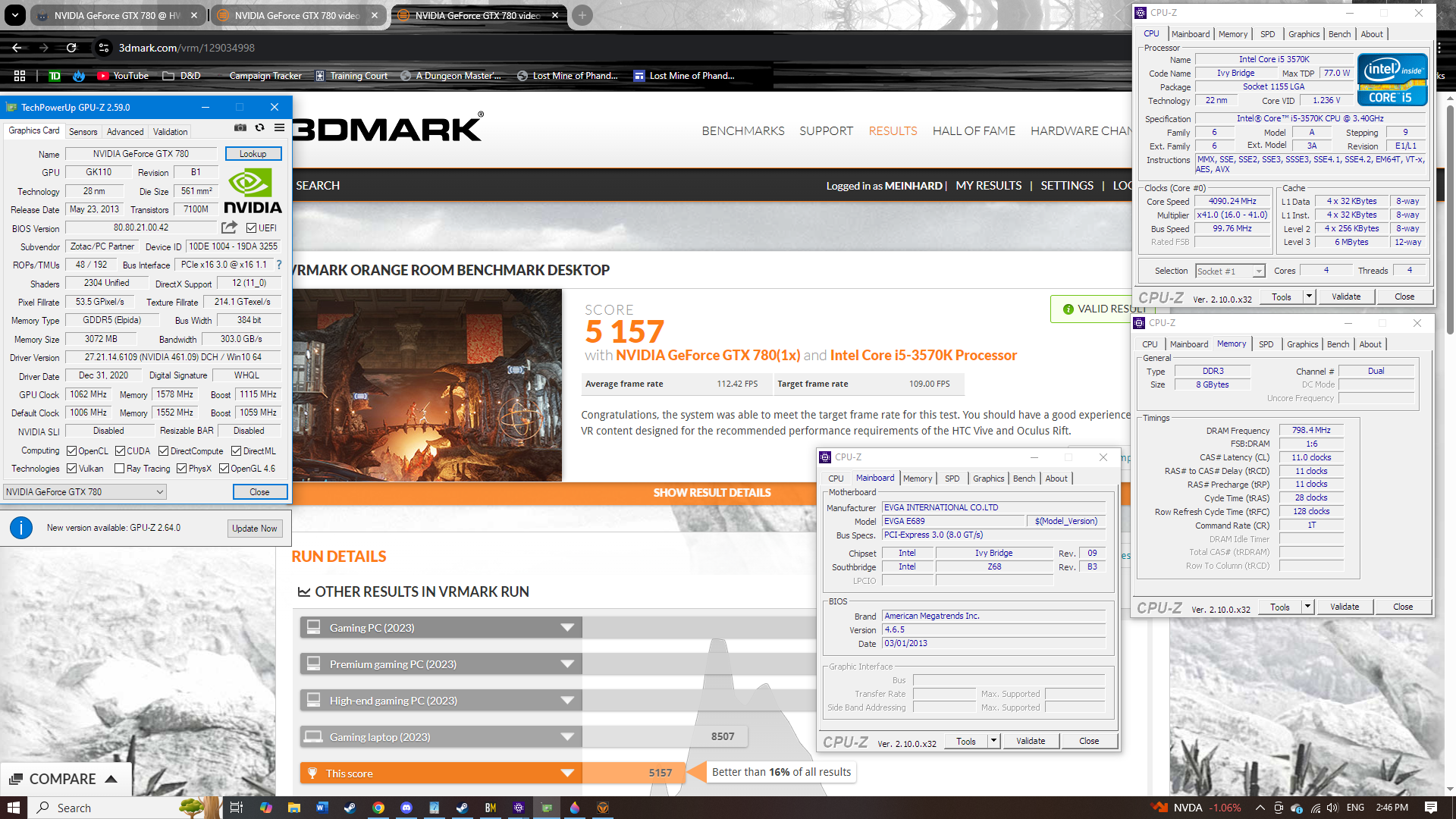Click Update Now in GPU-Z

coord(255,529)
